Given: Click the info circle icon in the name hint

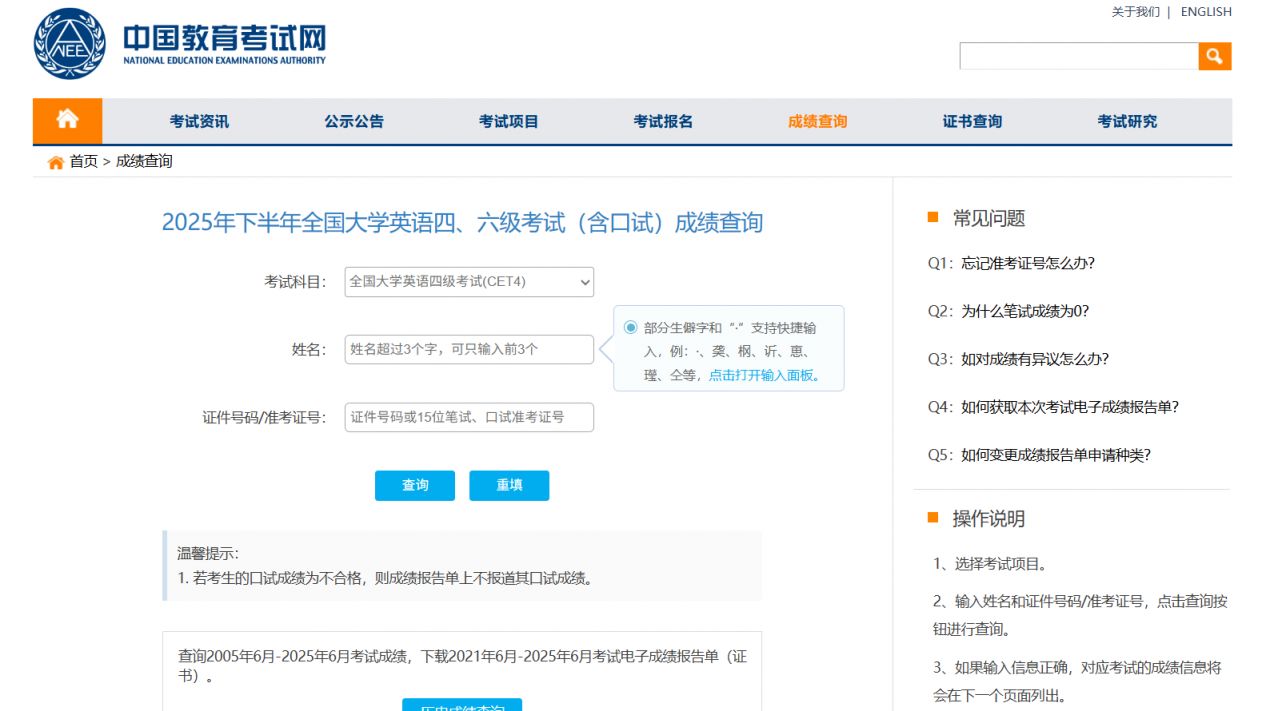Looking at the screenshot, I should (x=630, y=327).
